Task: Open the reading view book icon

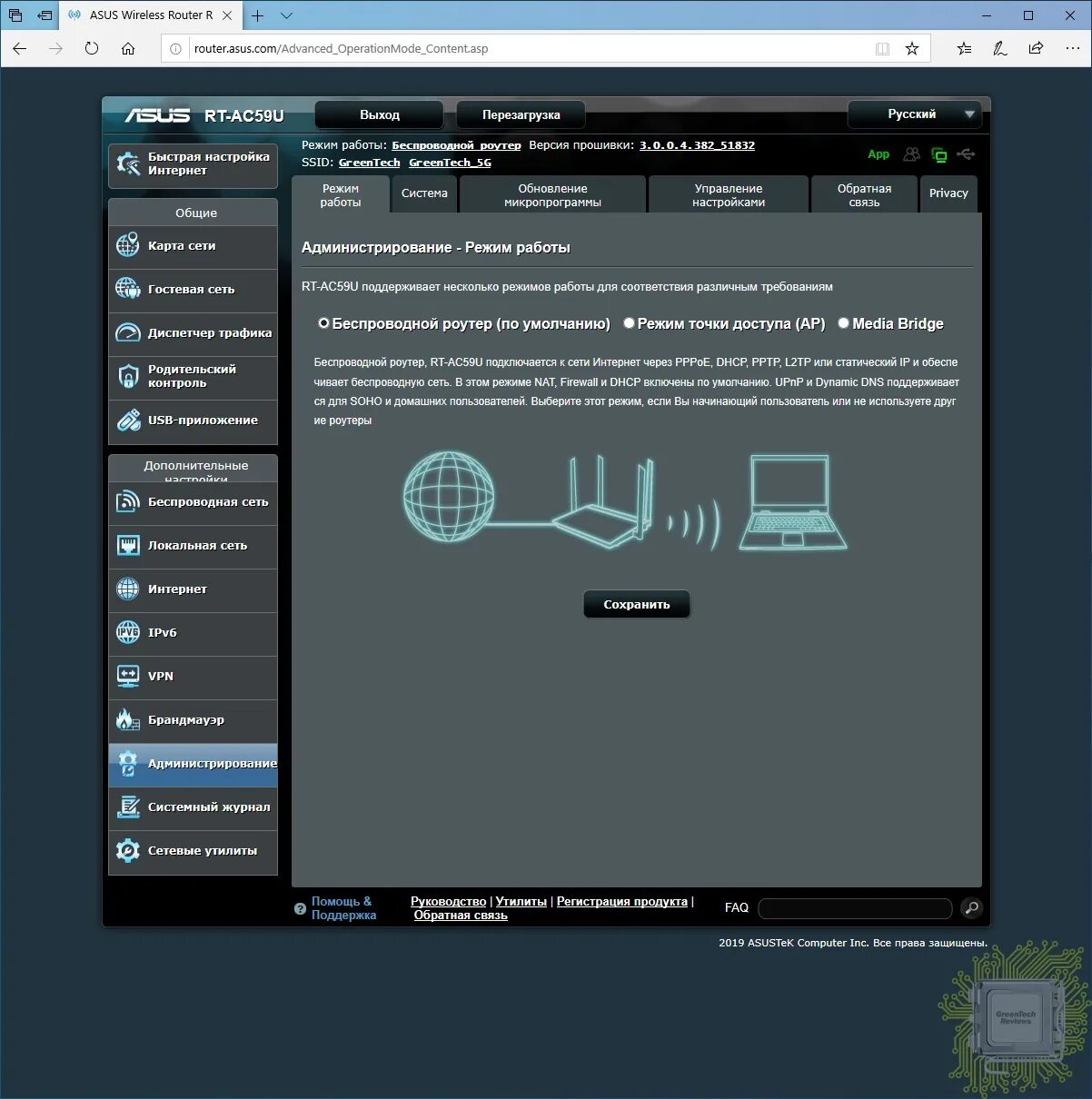Action: tap(882, 48)
